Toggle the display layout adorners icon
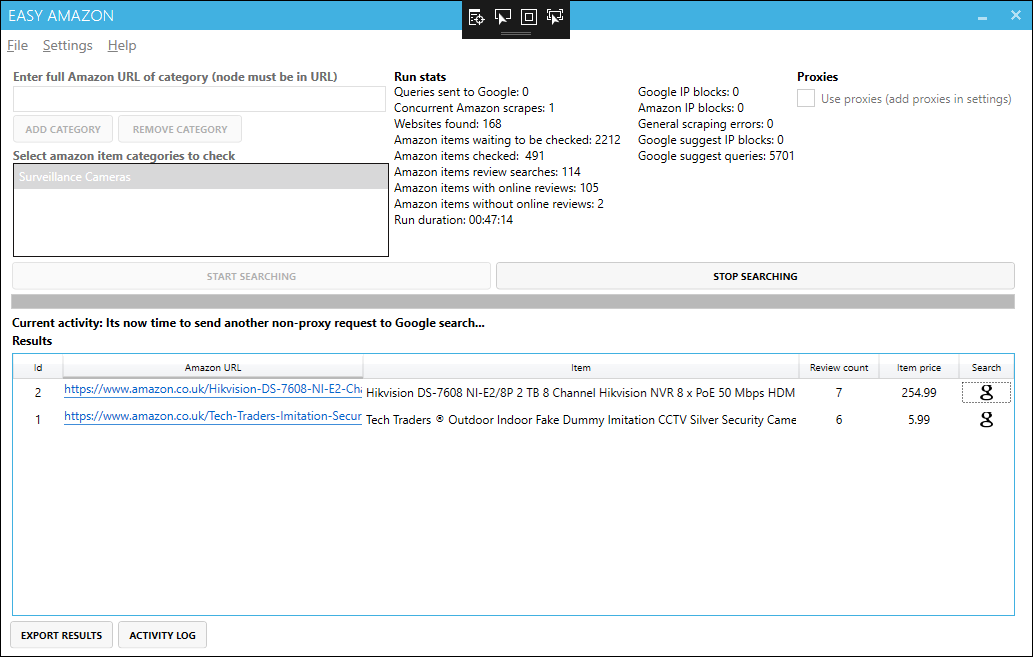Image resolution: width=1033 pixels, height=657 pixels. coord(529,17)
